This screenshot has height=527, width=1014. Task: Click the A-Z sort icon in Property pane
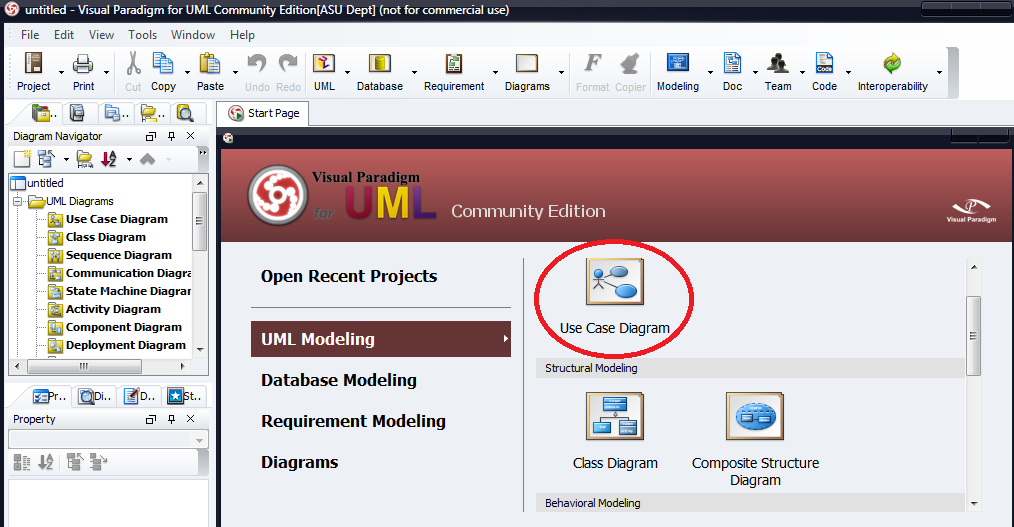[x=45, y=462]
